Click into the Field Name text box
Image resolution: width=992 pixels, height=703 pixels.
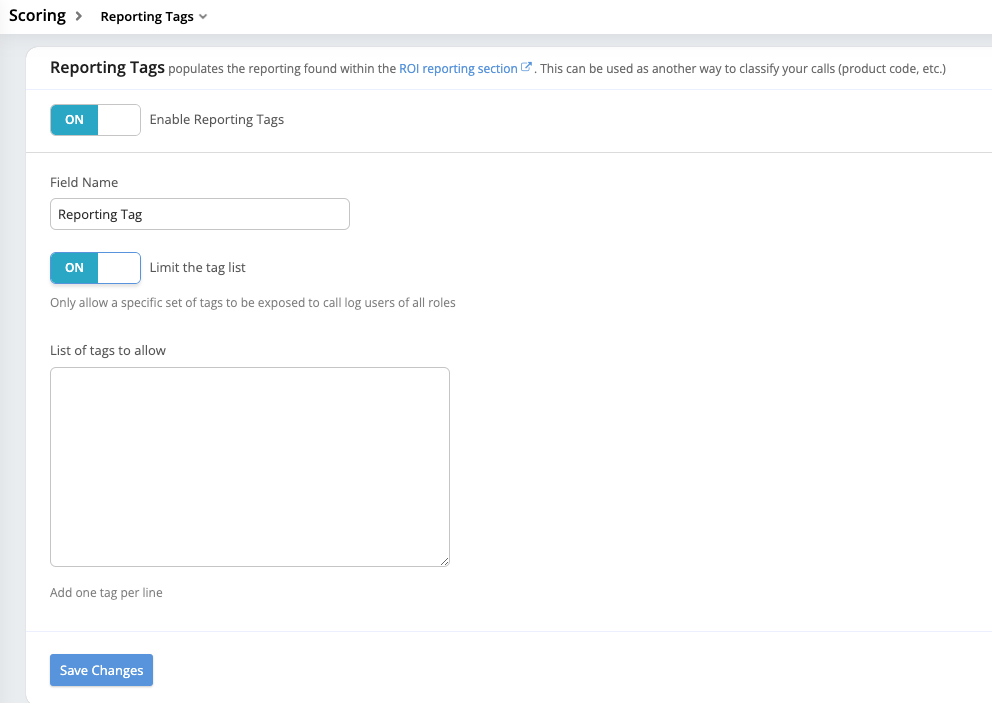[x=200, y=214]
